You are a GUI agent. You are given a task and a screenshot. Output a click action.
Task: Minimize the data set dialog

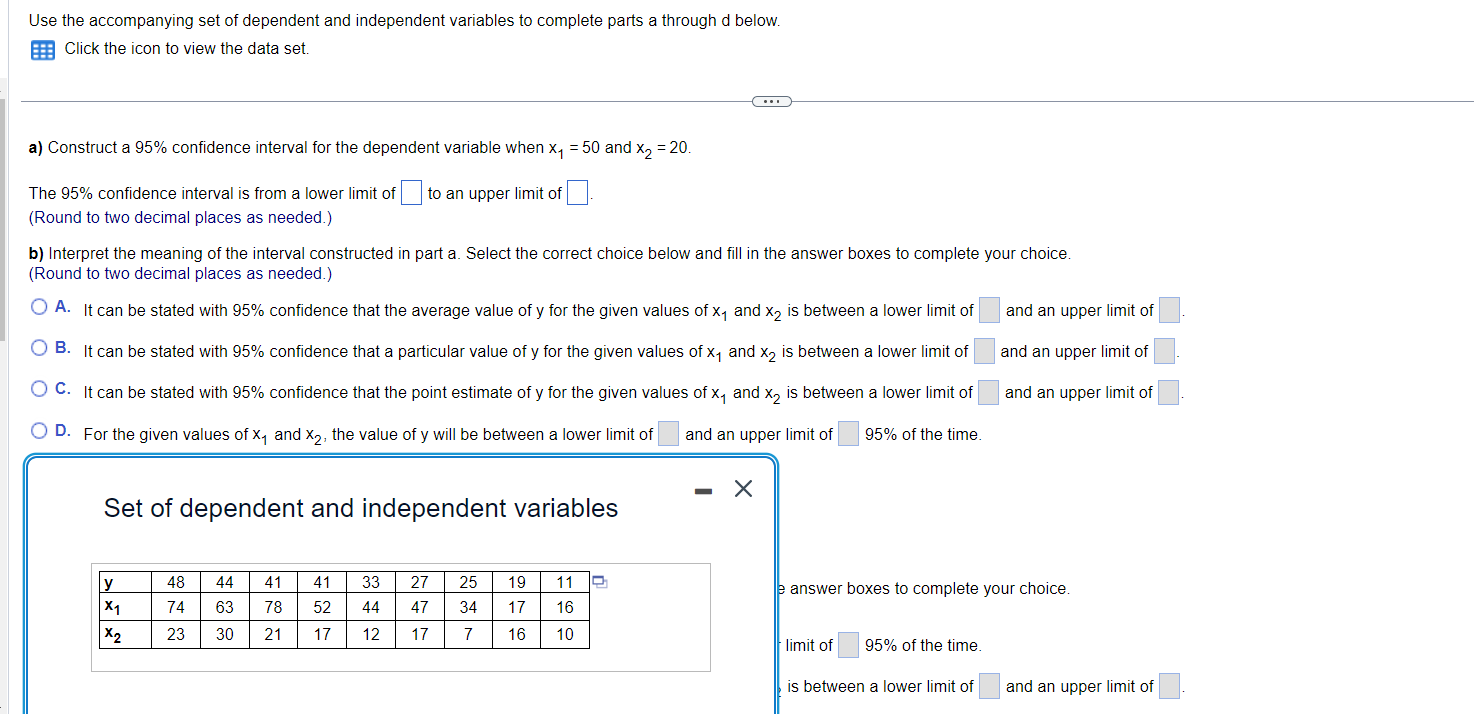tap(703, 488)
